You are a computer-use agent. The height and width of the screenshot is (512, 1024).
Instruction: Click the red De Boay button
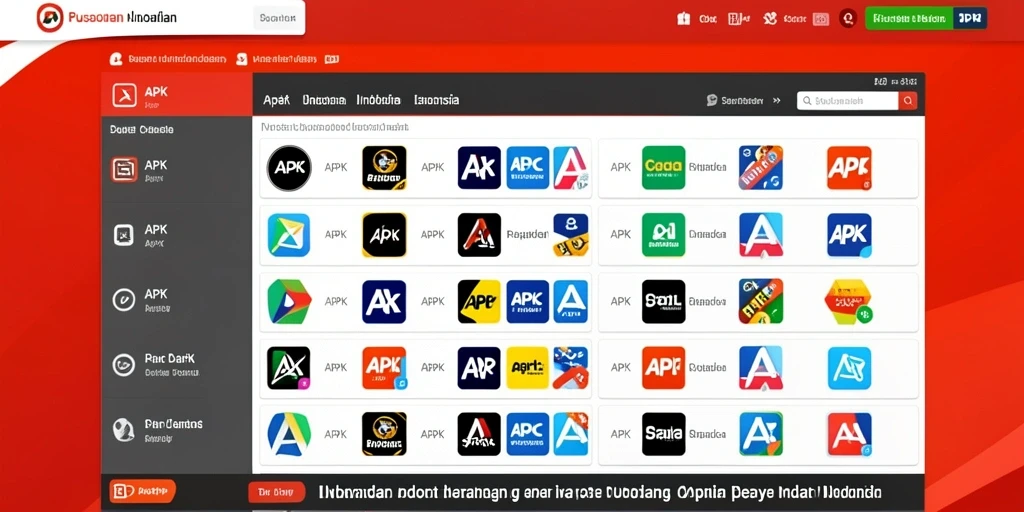[276, 492]
